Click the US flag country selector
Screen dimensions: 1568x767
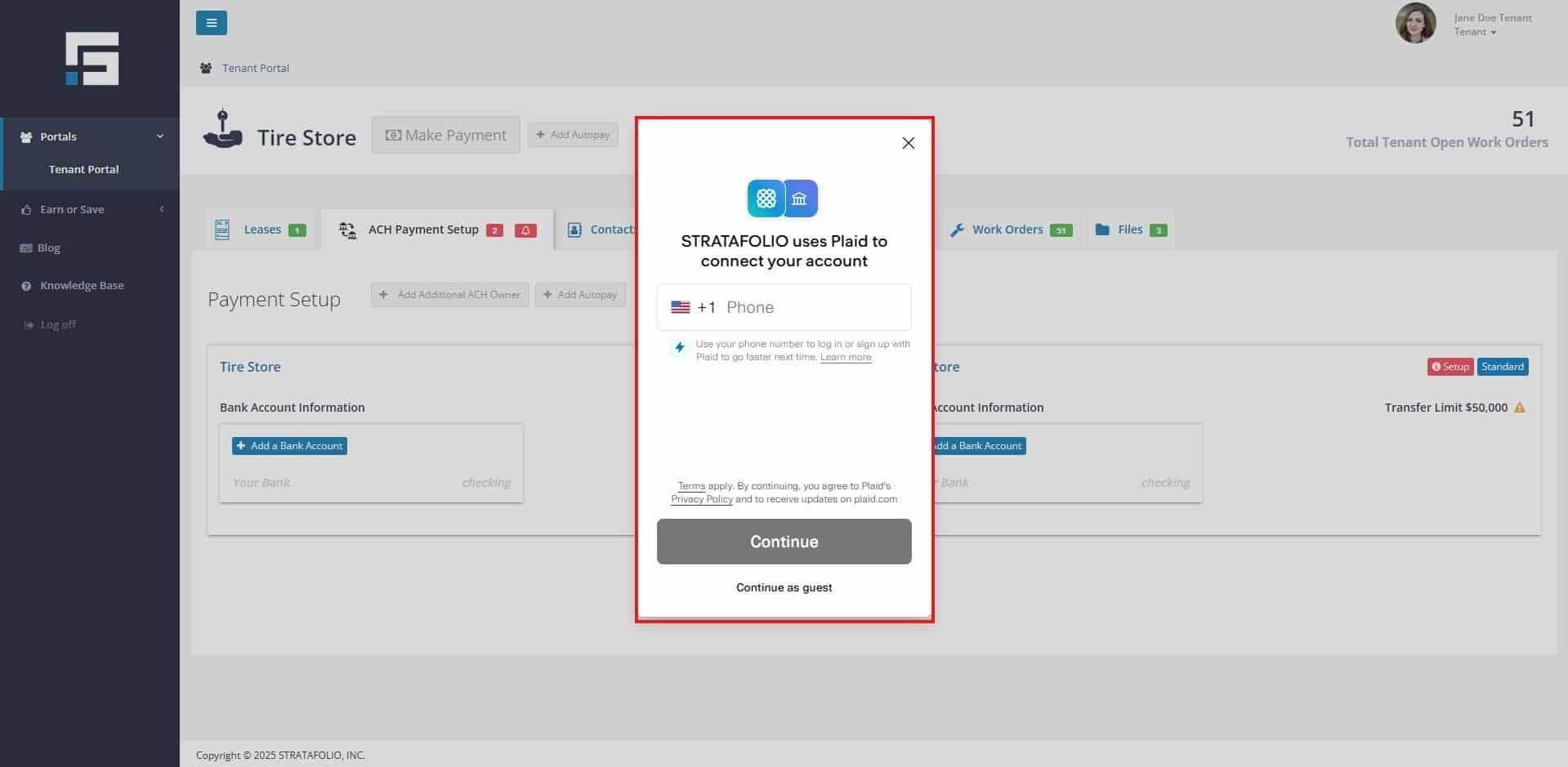point(680,307)
